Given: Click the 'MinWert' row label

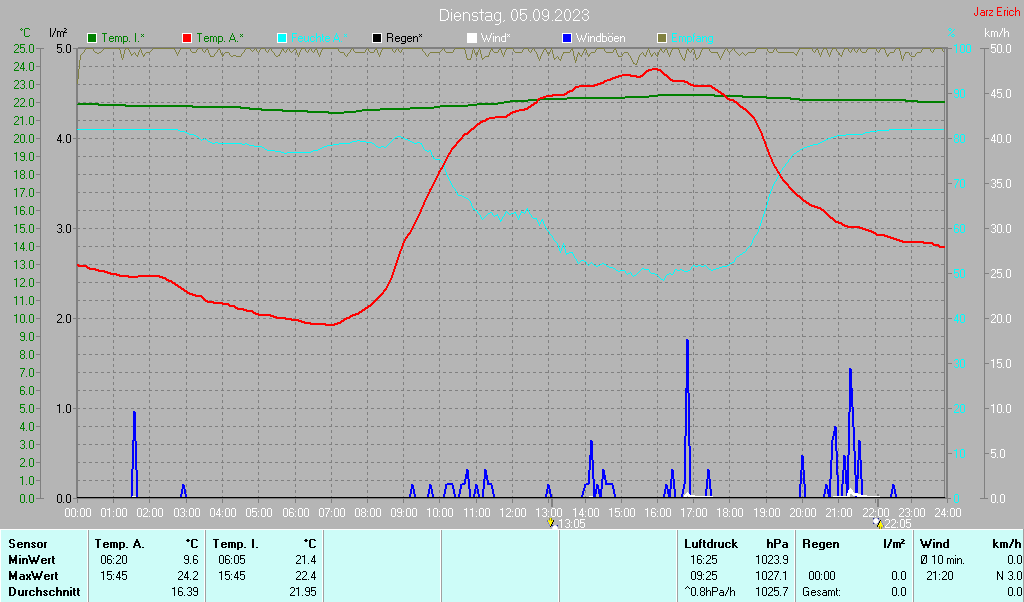Looking at the screenshot, I should click(31, 560).
